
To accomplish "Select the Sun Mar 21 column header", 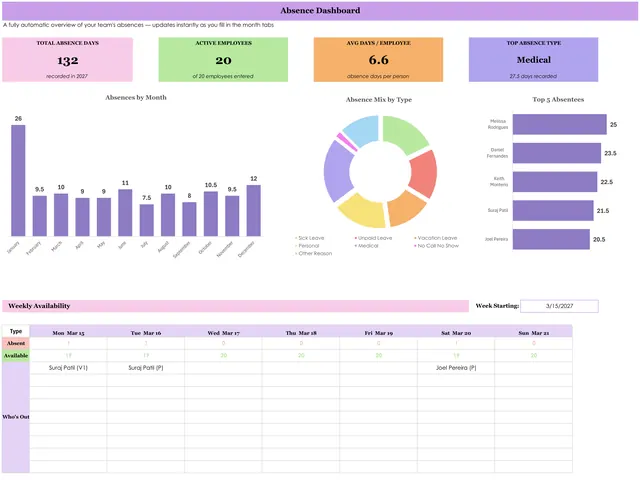I will tap(533, 333).
